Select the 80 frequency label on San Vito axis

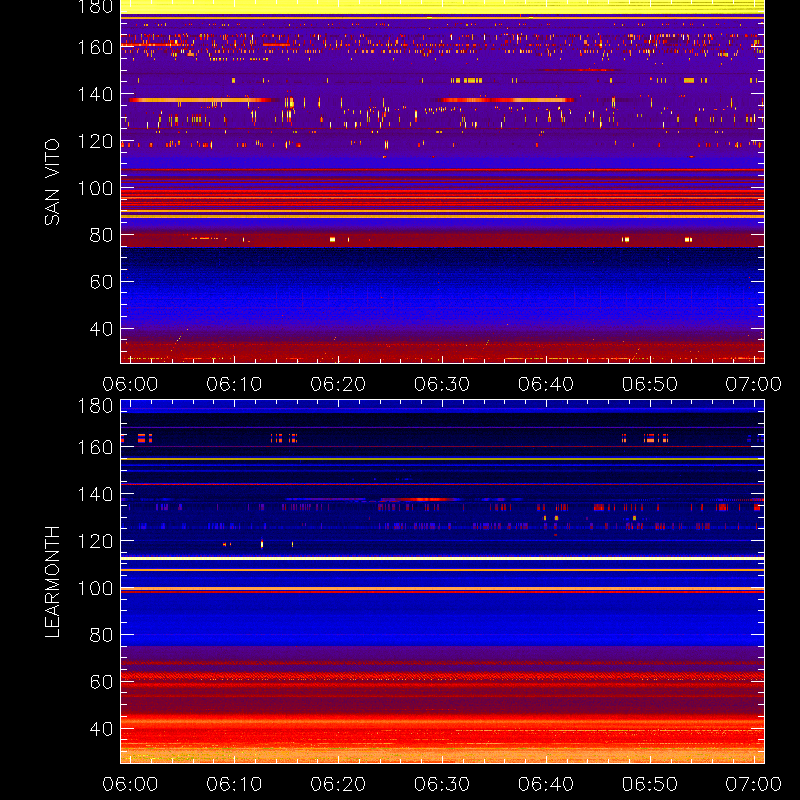101,235
